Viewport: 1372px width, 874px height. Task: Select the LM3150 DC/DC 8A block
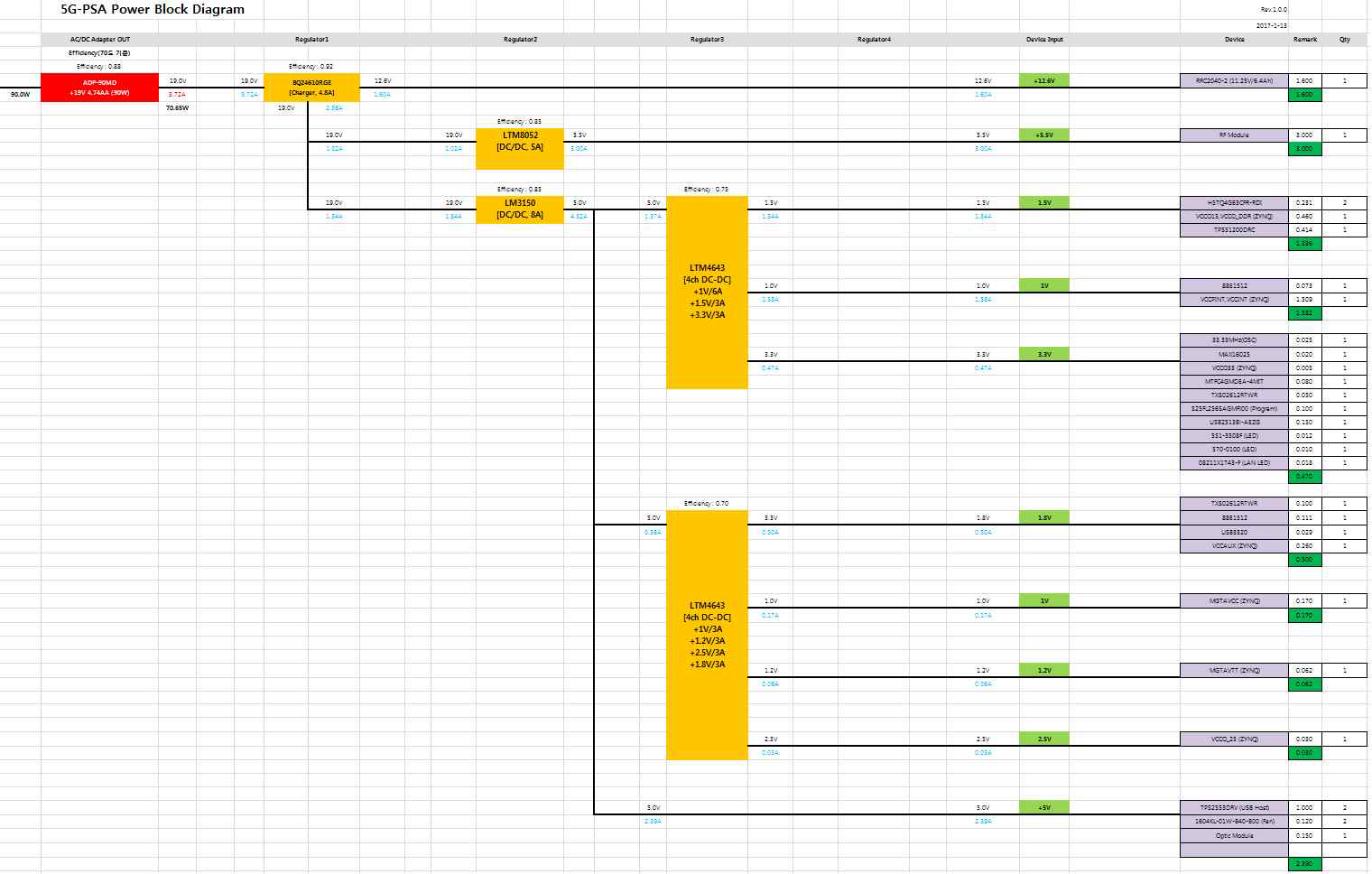(x=520, y=209)
